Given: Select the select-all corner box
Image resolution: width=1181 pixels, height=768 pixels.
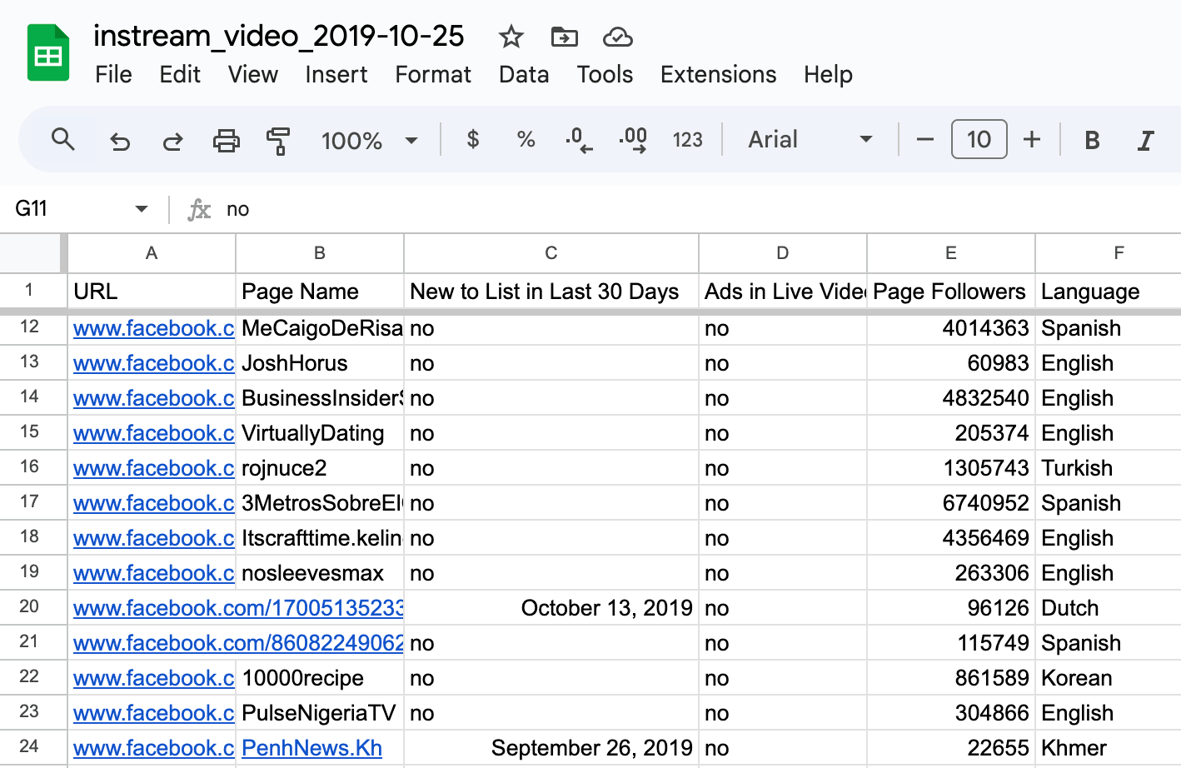Looking at the screenshot, I should tap(30, 253).
